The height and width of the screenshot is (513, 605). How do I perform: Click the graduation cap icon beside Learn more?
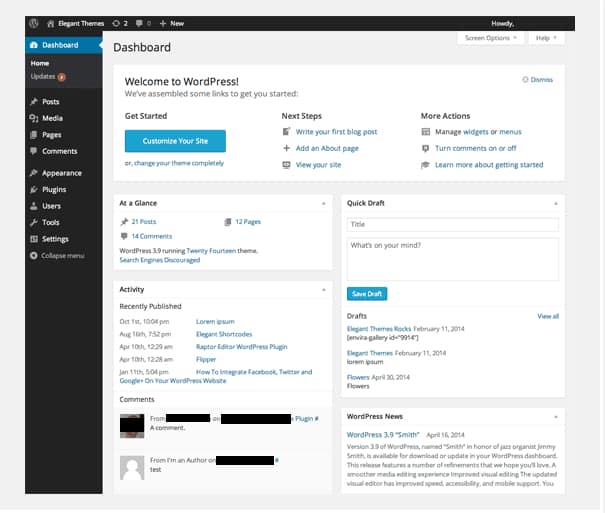(425, 165)
